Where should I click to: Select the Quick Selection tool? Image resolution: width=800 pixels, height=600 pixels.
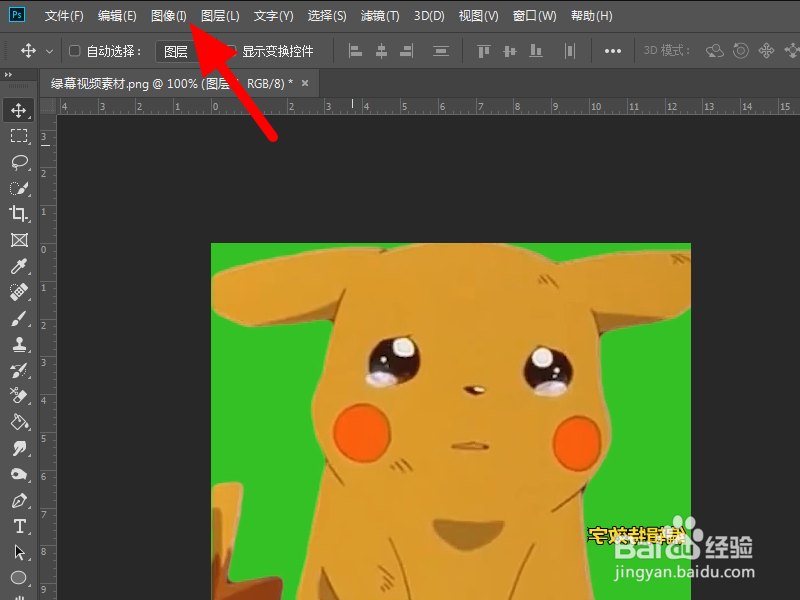pyautogui.click(x=19, y=188)
